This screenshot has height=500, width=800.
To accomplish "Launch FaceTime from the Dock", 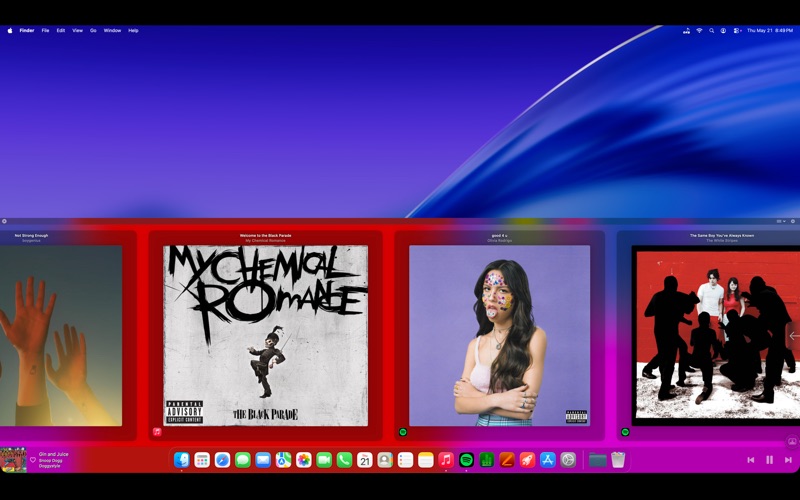I will pos(324,460).
